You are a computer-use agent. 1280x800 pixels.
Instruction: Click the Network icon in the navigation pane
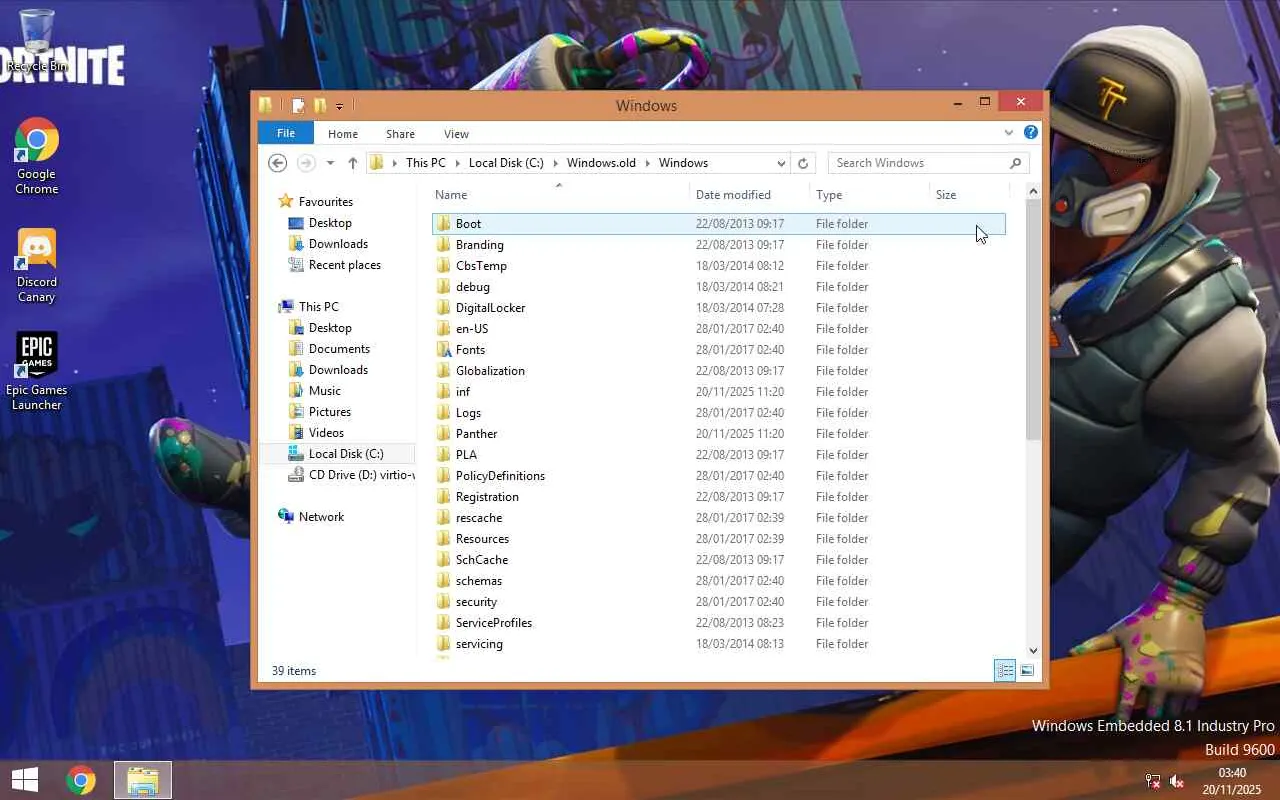click(x=287, y=516)
